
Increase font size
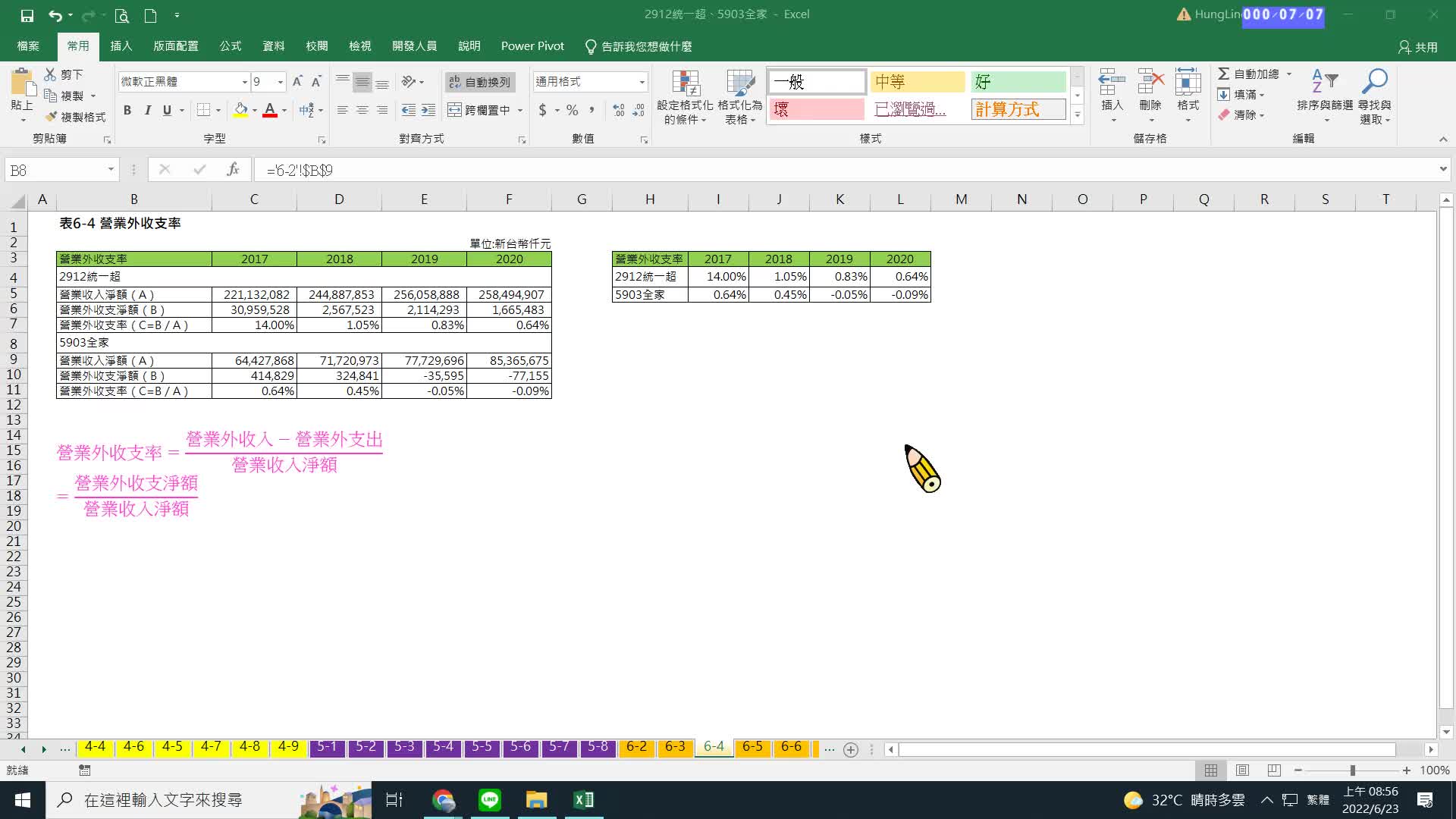click(297, 81)
